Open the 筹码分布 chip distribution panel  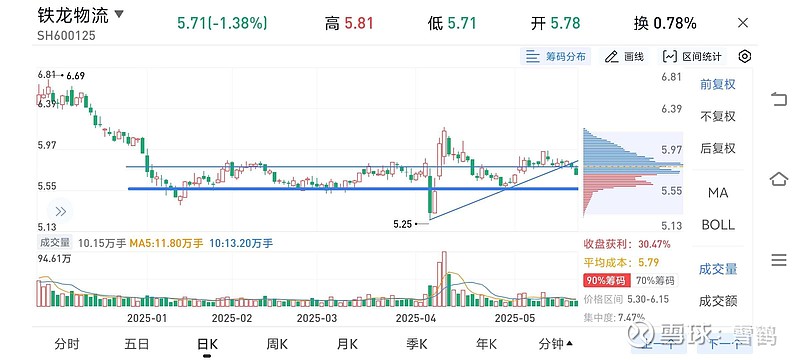(556, 57)
